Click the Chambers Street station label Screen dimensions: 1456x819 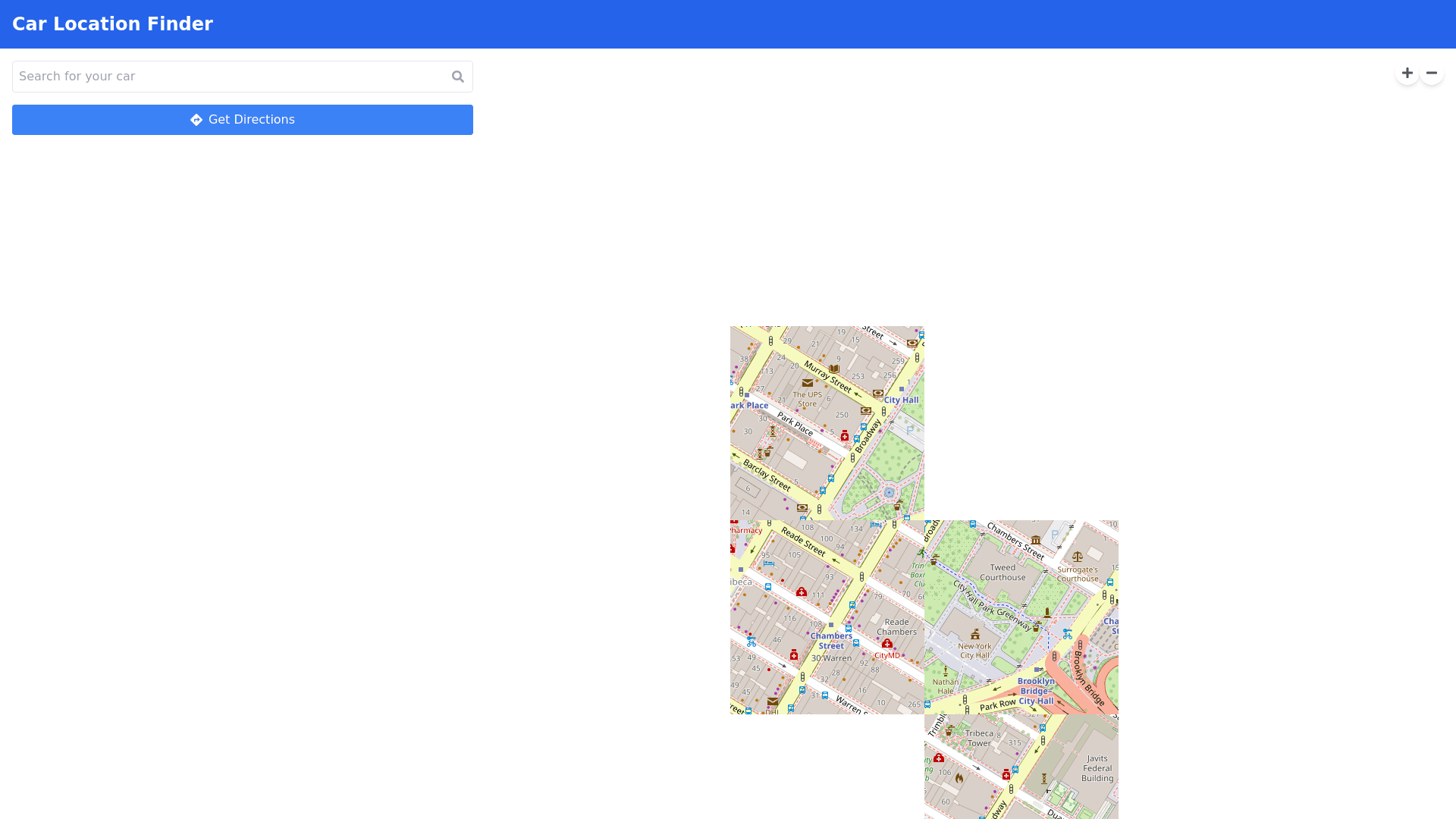point(831,641)
